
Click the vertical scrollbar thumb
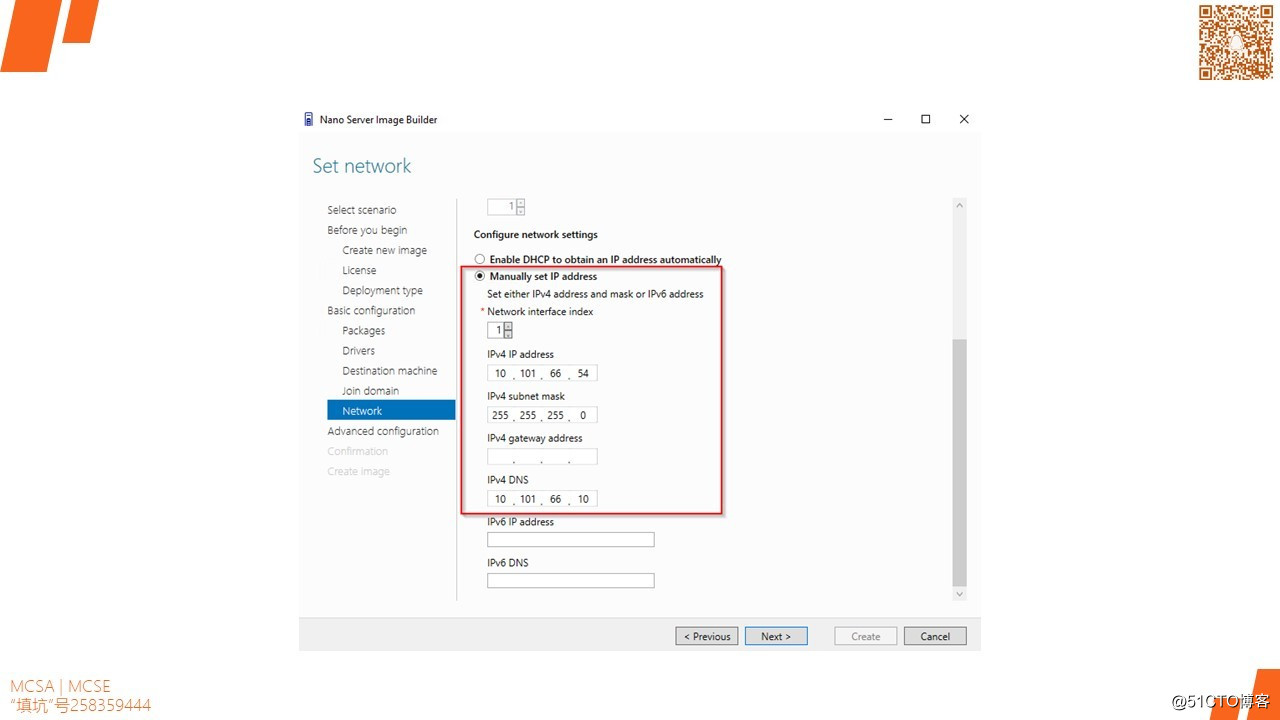(960, 462)
